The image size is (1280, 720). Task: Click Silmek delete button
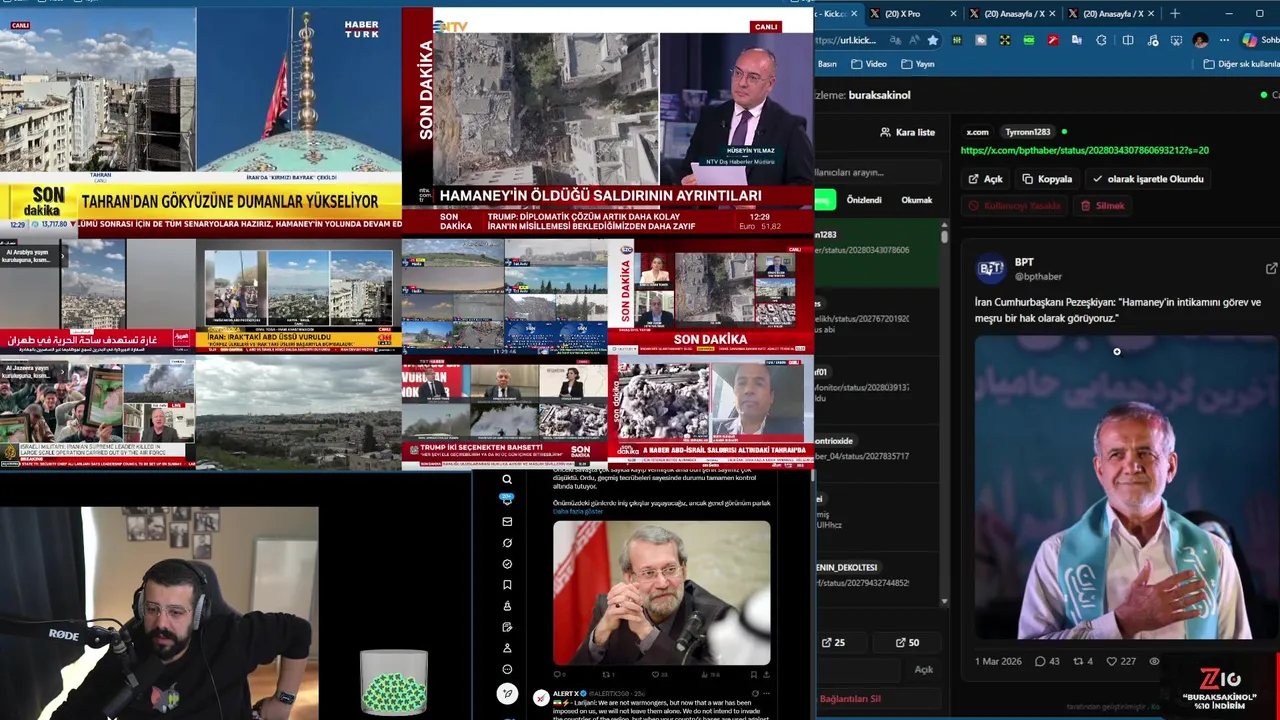1103,206
